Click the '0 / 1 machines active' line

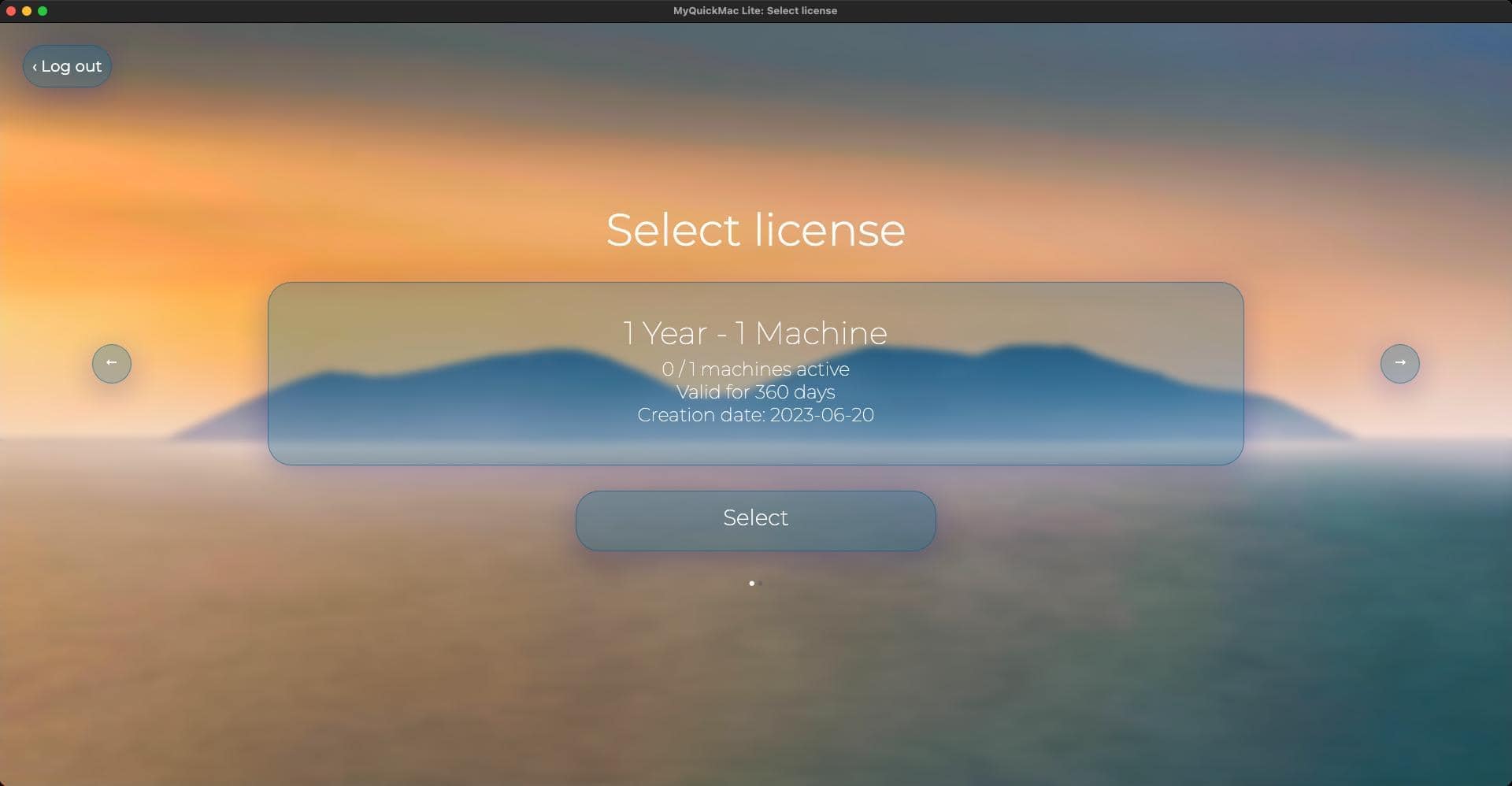[x=755, y=369]
